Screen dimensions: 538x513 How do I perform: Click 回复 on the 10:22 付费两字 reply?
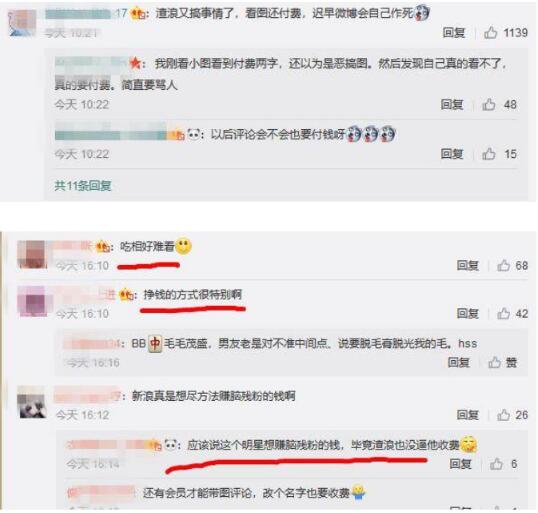452,104
